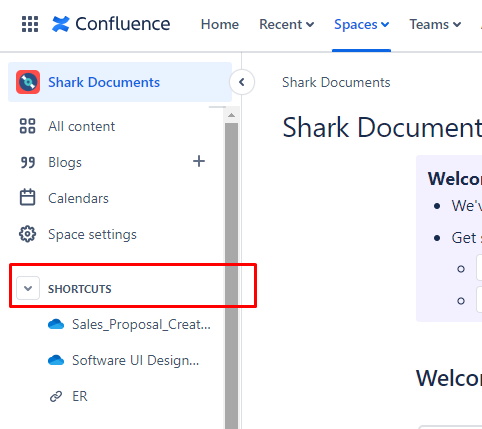Expand the Teams dropdown menu

pyautogui.click(x=435, y=24)
